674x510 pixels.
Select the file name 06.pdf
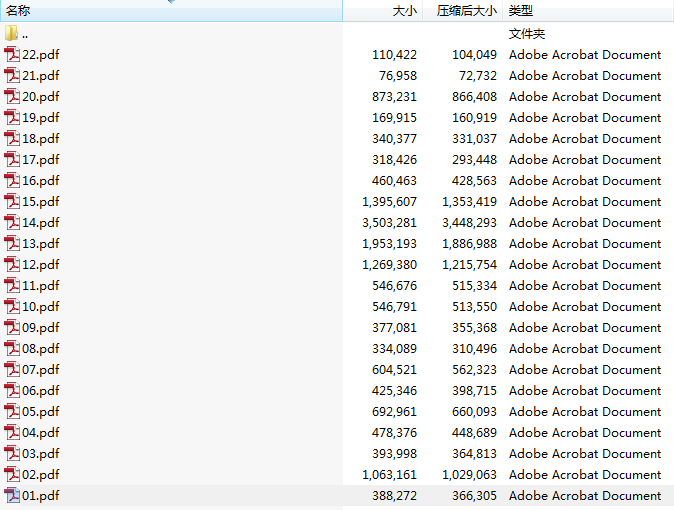(x=41, y=391)
